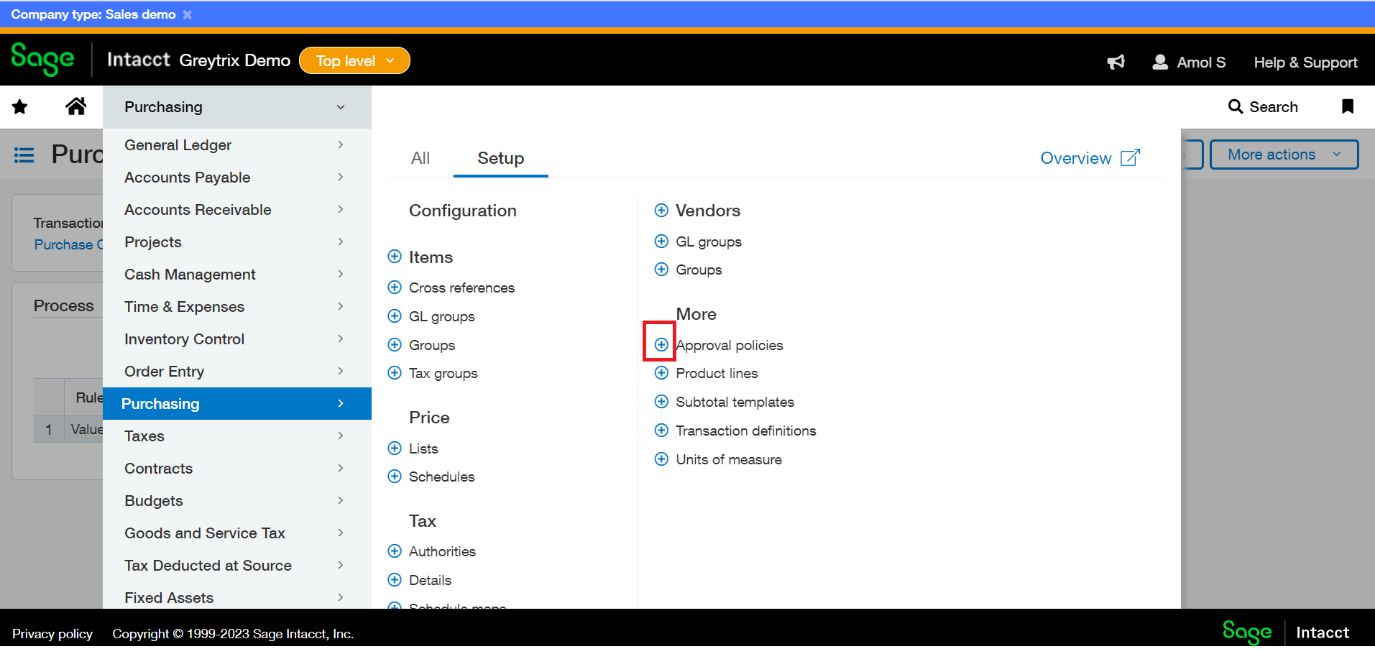Screen dimensions: 1375x649
Task: Open the announcements megaphone icon
Action: coord(1116,62)
